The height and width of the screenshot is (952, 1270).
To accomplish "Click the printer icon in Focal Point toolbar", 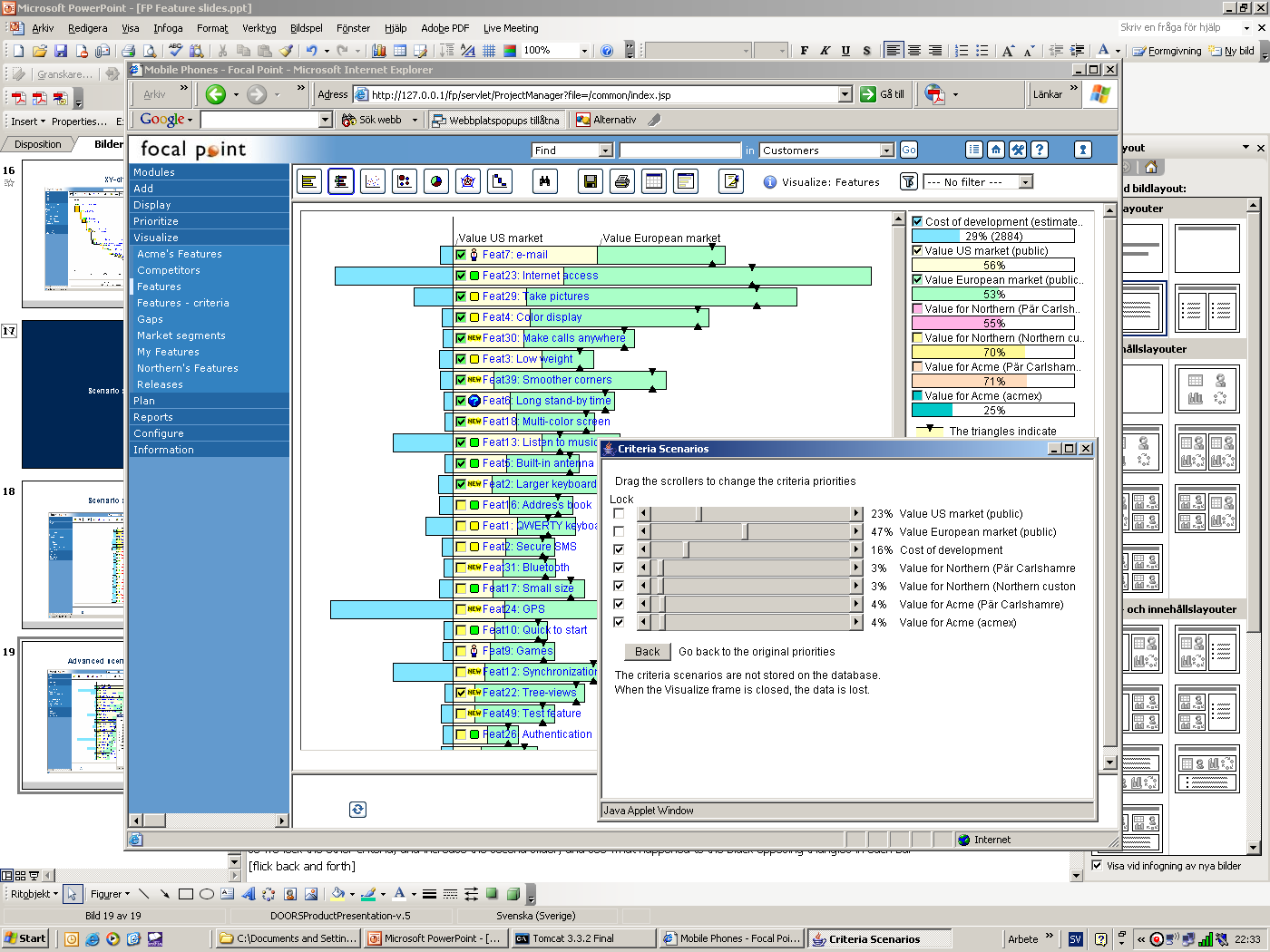I will (622, 181).
